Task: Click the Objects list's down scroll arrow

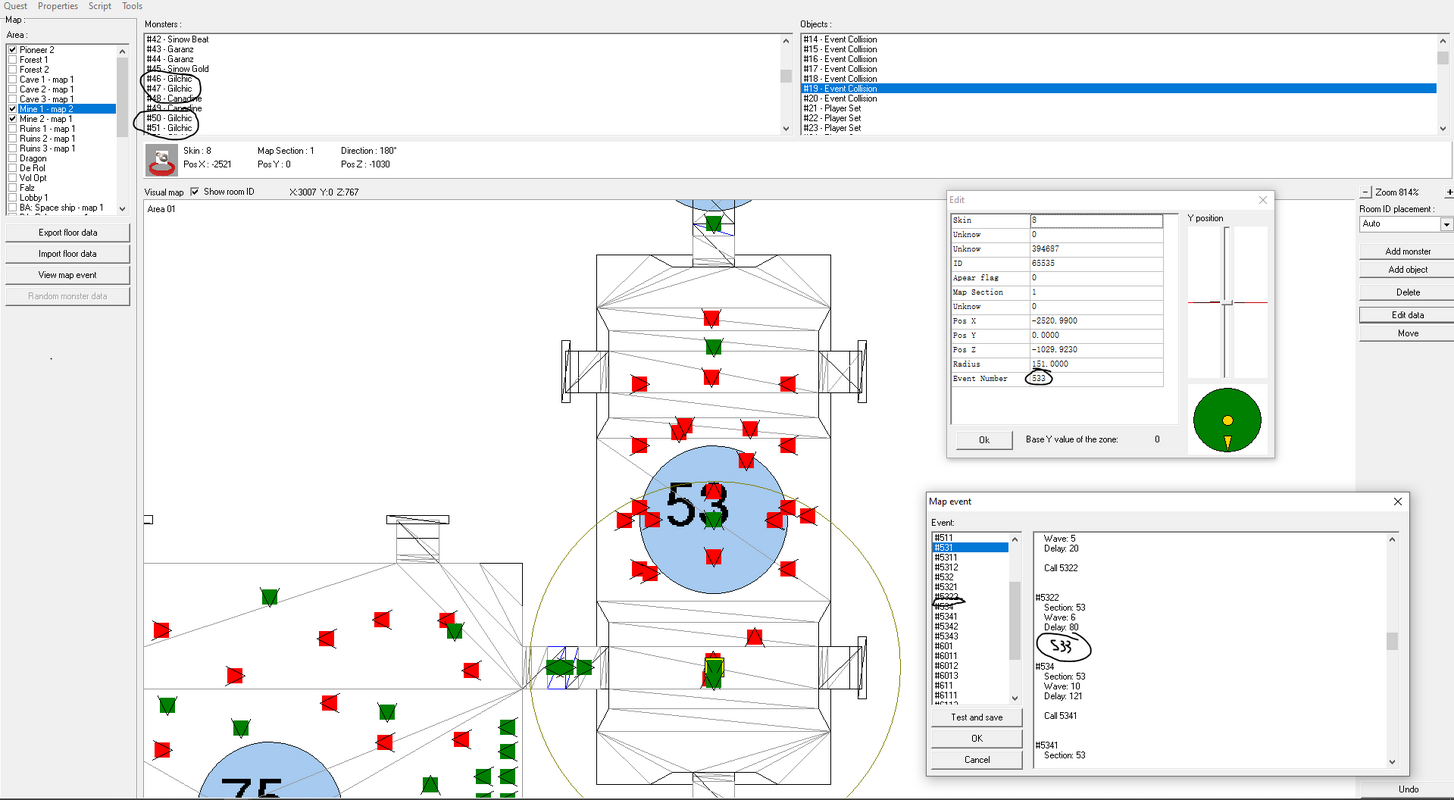Action: coord(1442,128)
